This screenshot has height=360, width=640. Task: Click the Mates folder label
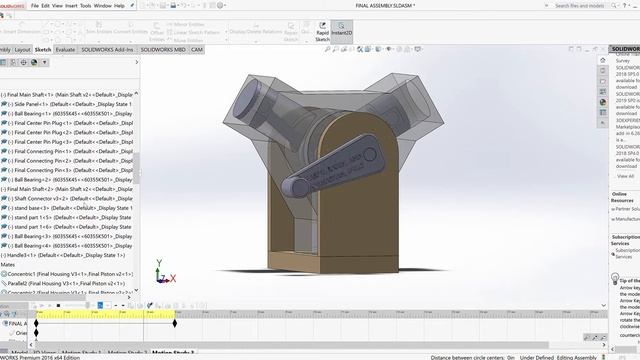tap(8, 264)
